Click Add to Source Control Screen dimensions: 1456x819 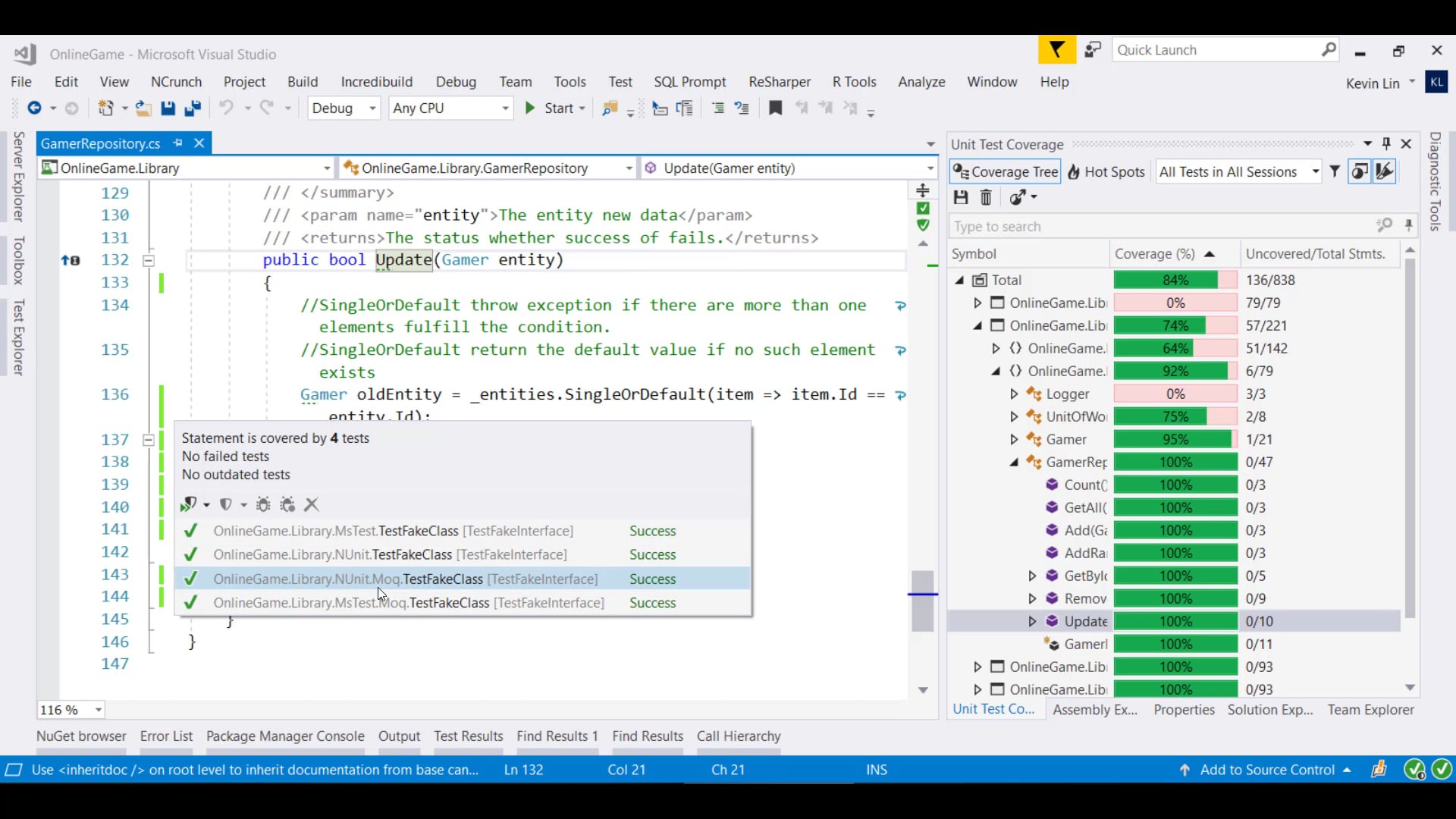tap(1267, 770)
